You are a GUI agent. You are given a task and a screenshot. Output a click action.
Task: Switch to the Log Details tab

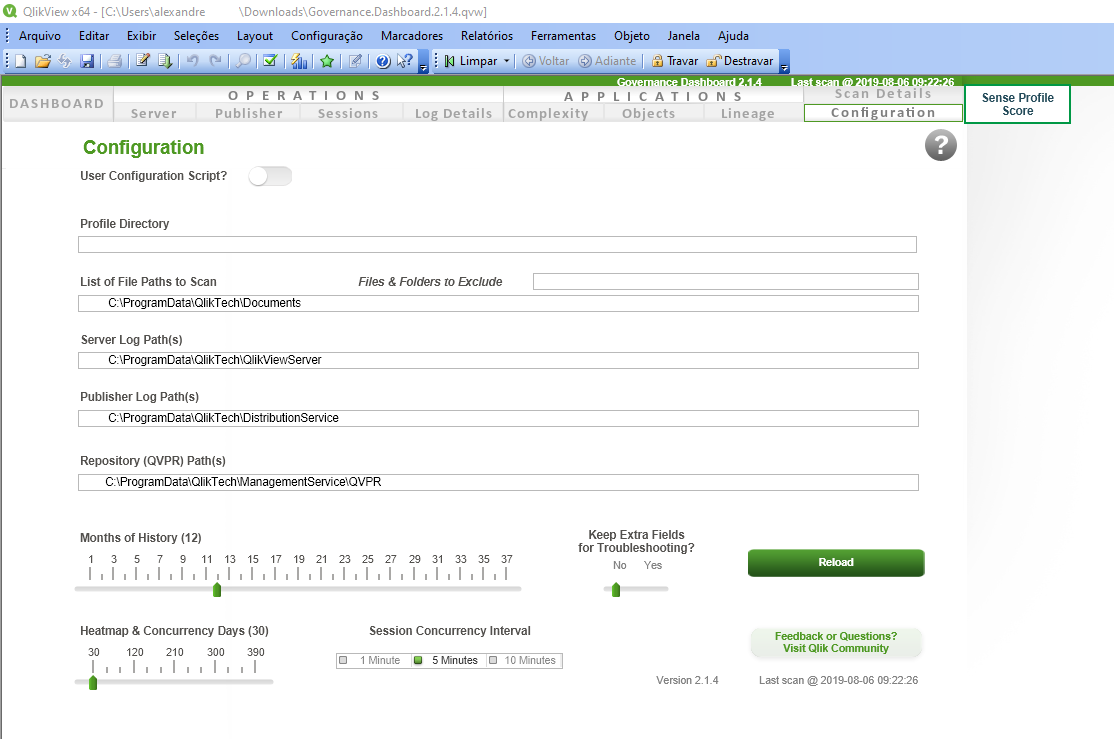click(453, 113)
